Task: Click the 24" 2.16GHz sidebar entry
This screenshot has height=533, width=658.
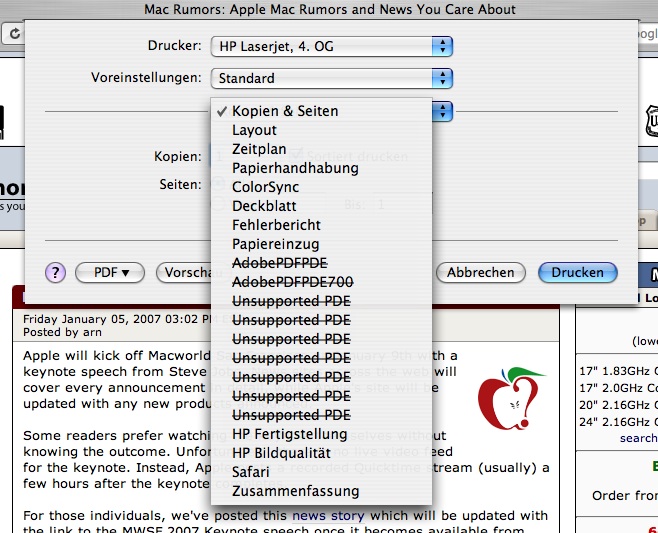Action: [618, 422]
